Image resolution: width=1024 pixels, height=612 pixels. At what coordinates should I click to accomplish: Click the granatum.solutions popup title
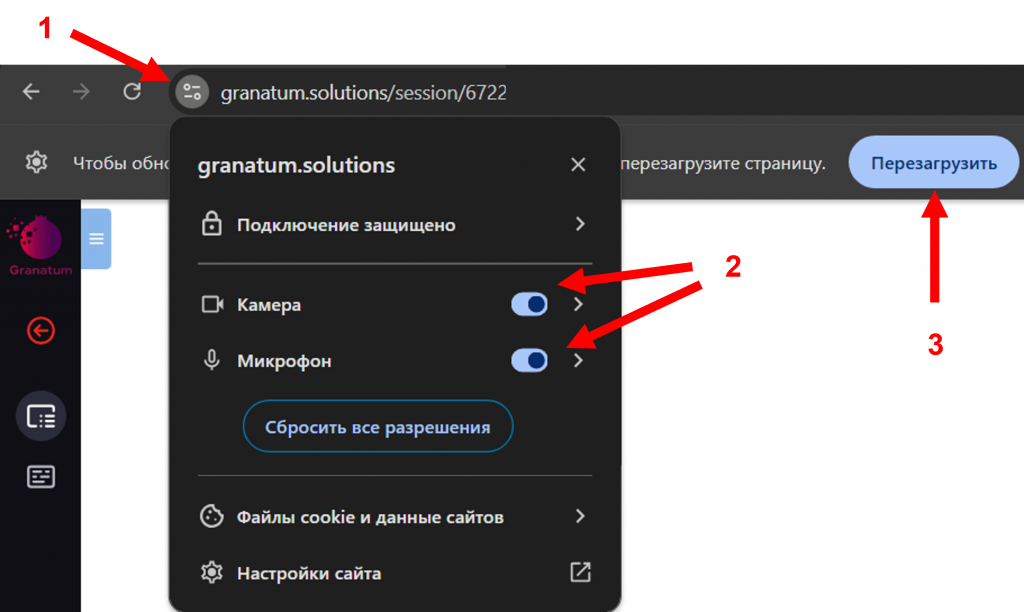[x=296, y=165]
